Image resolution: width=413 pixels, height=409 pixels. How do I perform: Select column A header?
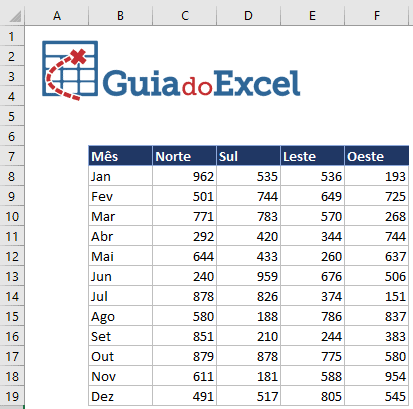click(x=57, y=16)
